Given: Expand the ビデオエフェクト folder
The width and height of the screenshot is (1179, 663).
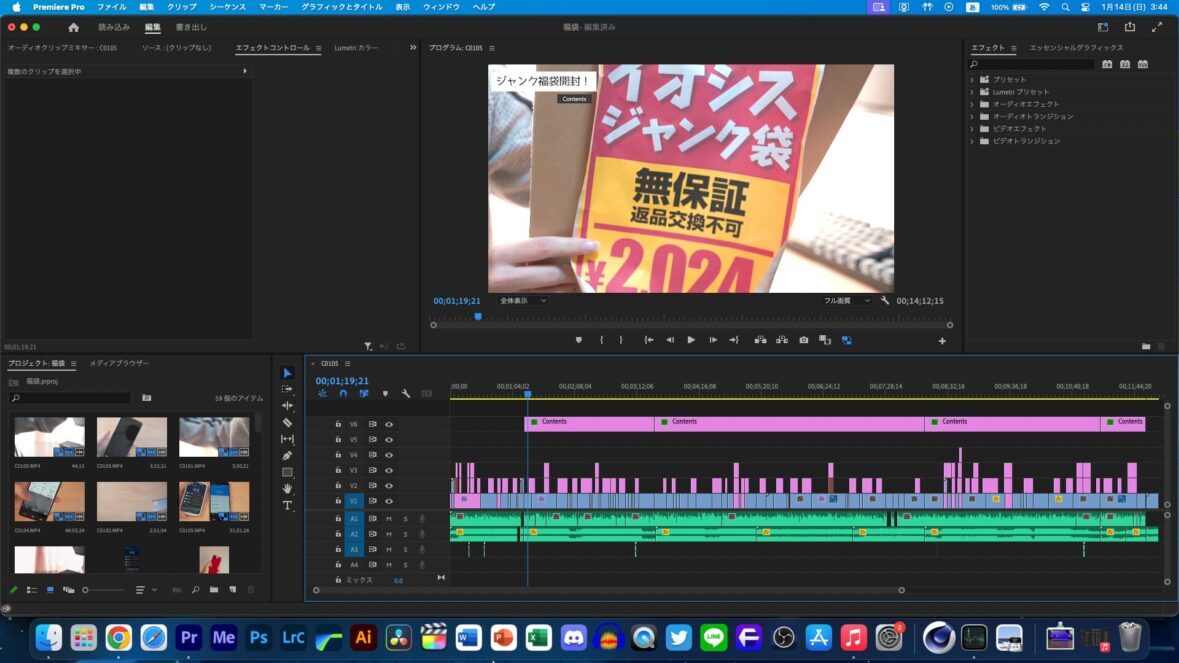Looking at the screenshot, I should click(971, 129).
